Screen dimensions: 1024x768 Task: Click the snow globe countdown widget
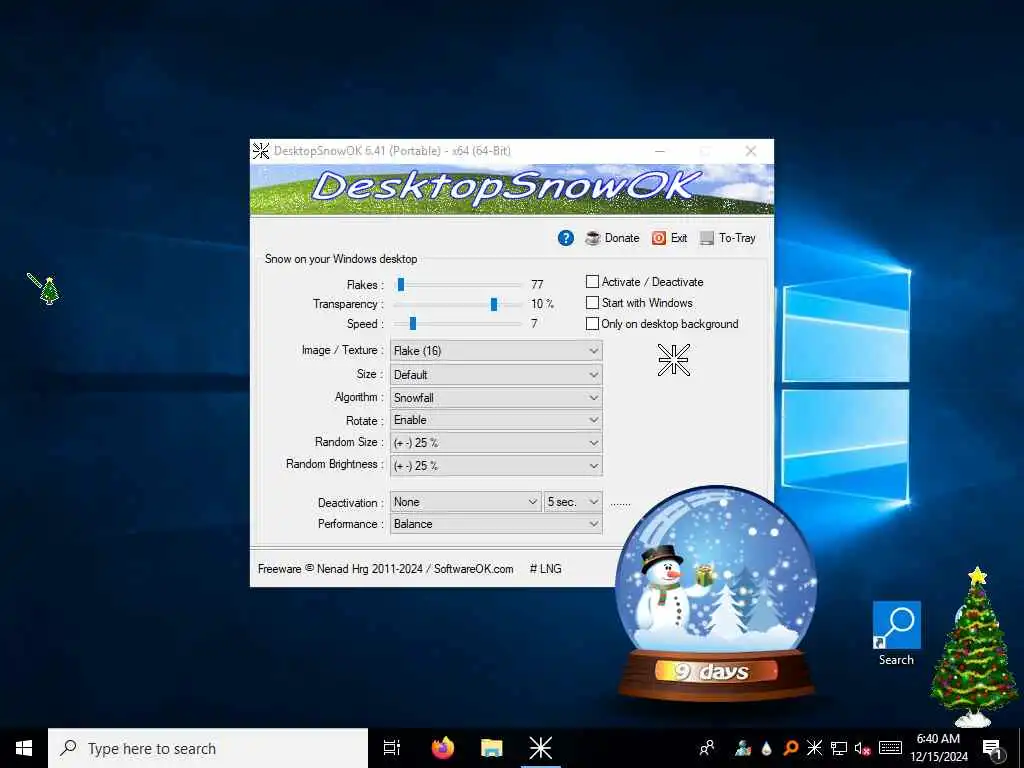point(716,593)
